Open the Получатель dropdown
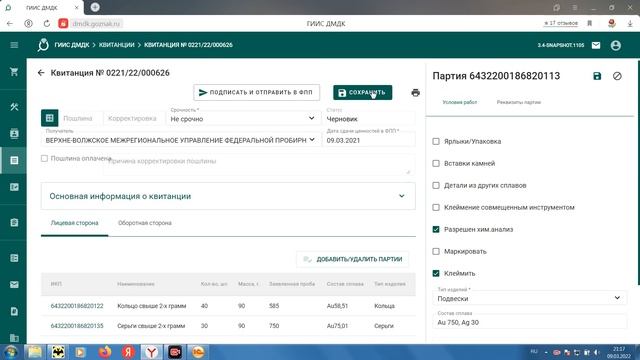The image size is (640, 360). (x=180, y=140)
